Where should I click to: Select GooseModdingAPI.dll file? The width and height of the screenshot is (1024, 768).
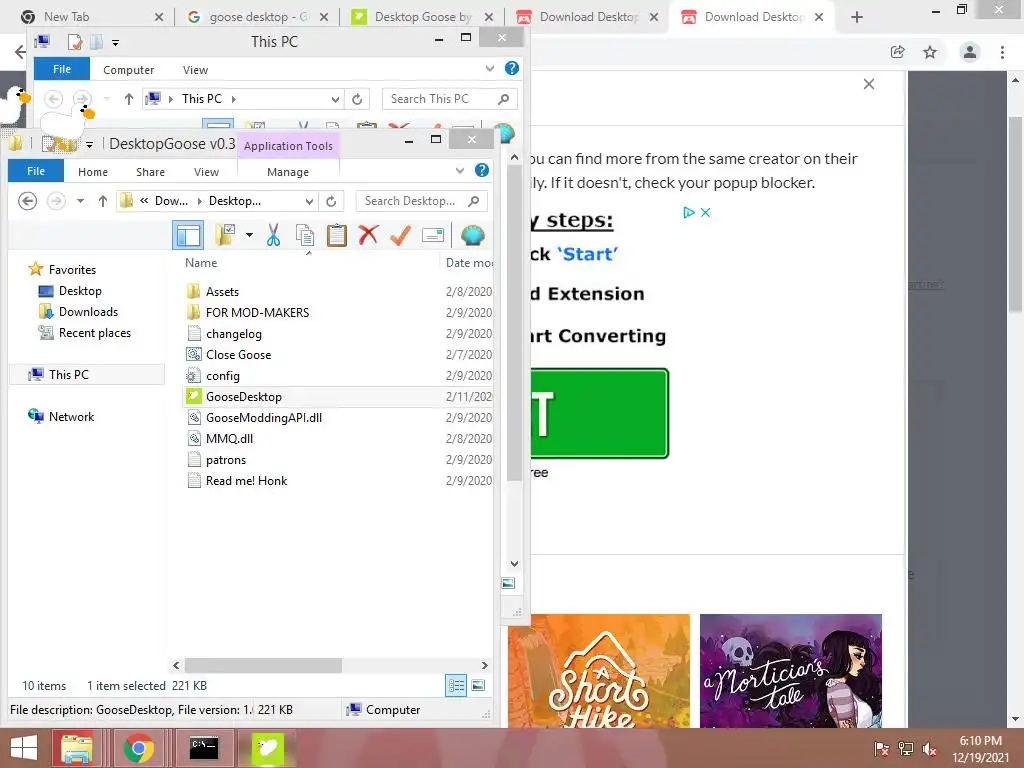point(264,417)
